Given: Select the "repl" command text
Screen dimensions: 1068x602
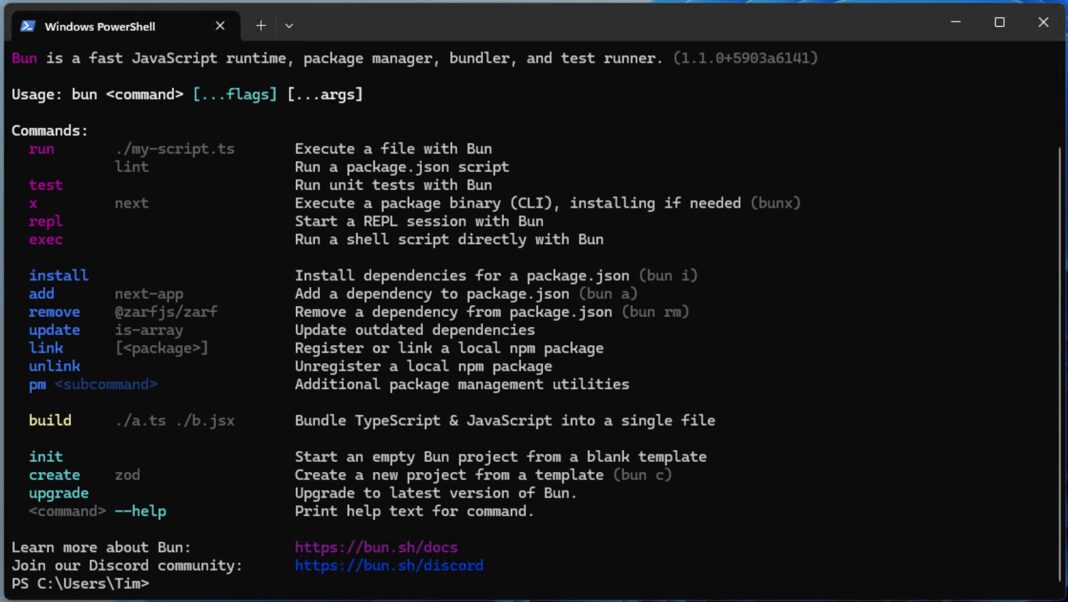Looking at the screenshot, I should [x=45, y=221].
